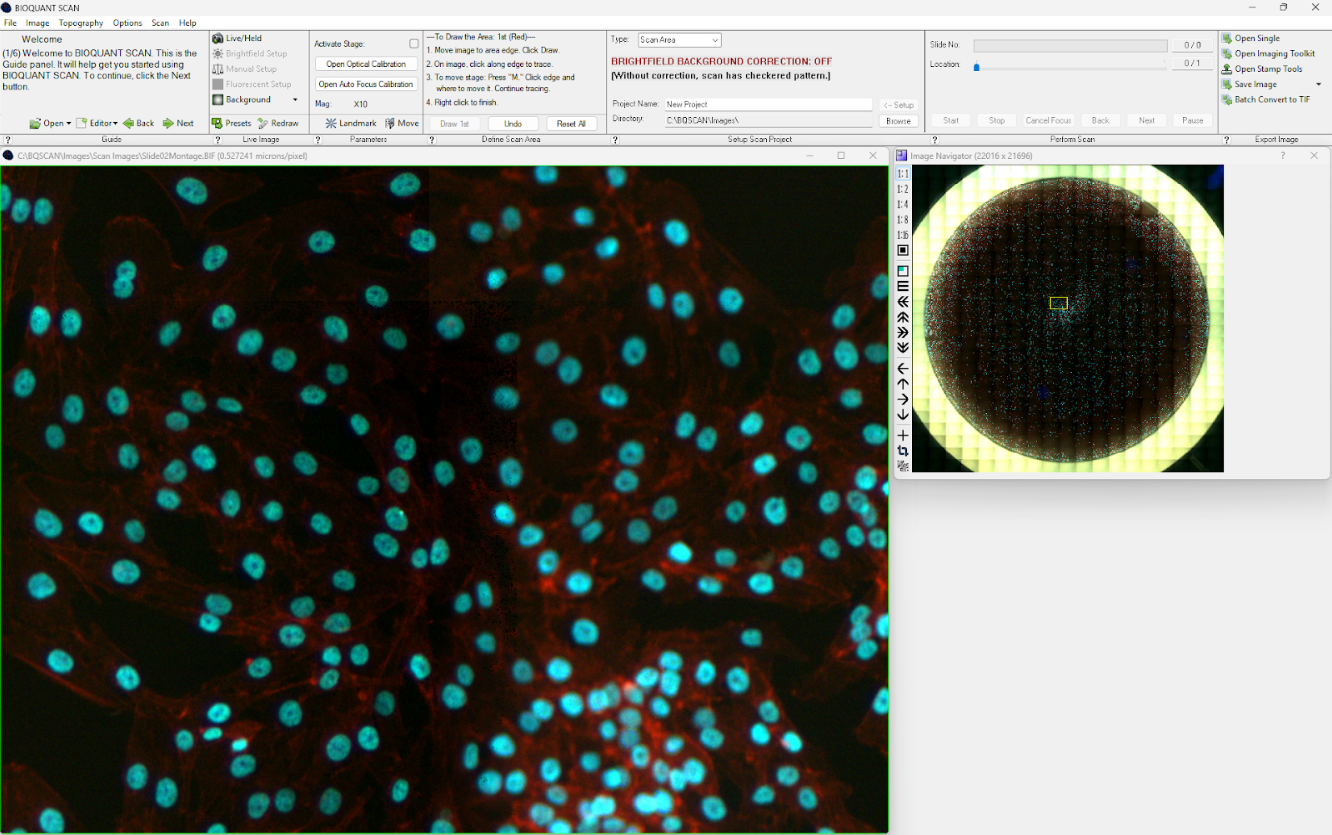The height and width of the screenshot is (835, 1332).
Task: Click the single left arrow in Navigator
Action: coord(902,368)
